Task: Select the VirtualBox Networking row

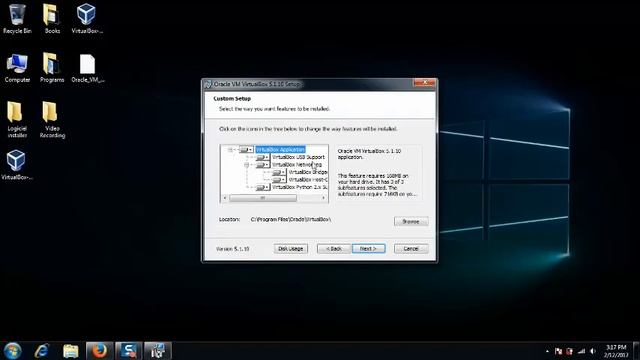Action: click(297, 164)
